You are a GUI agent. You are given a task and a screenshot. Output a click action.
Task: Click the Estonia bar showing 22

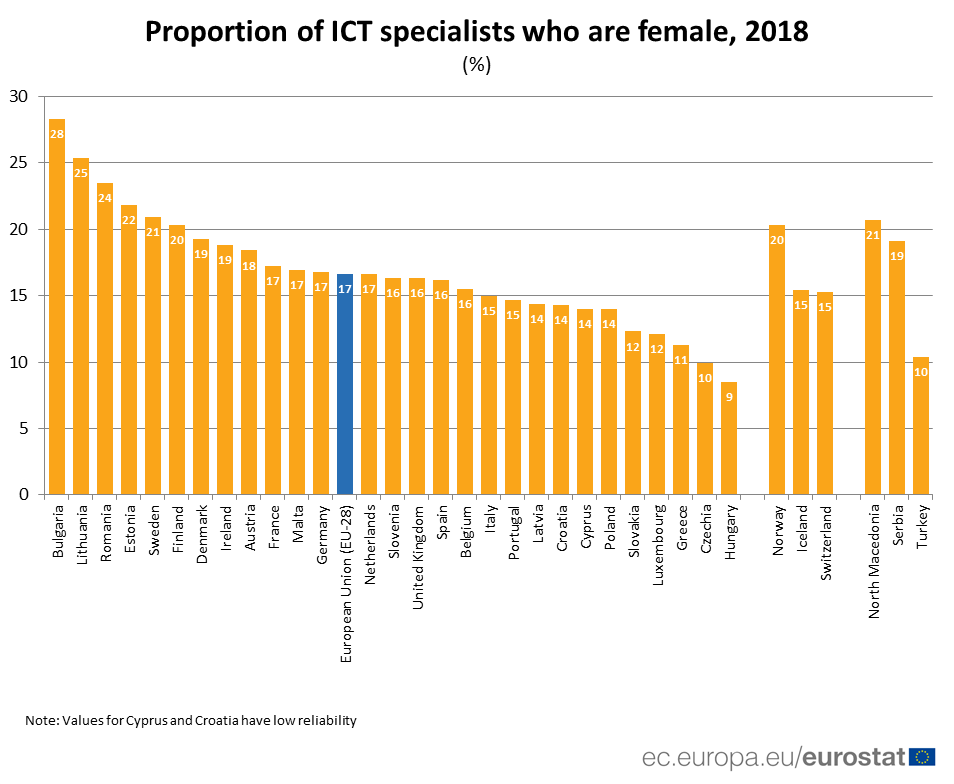(x=129, y=350)
